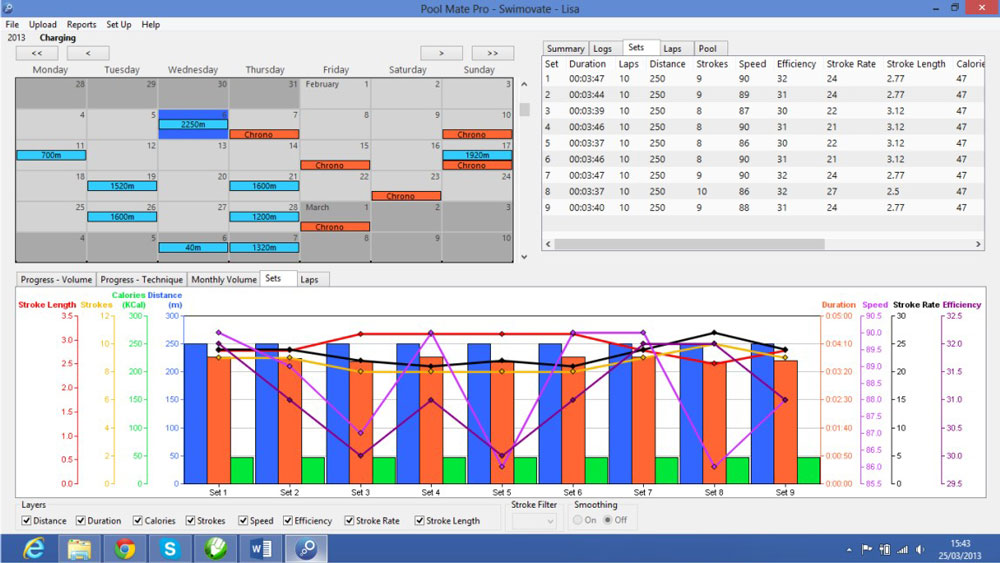Open Internet Explorer from the taskbar
1000x563 pixels.
[x=34, y=548]
